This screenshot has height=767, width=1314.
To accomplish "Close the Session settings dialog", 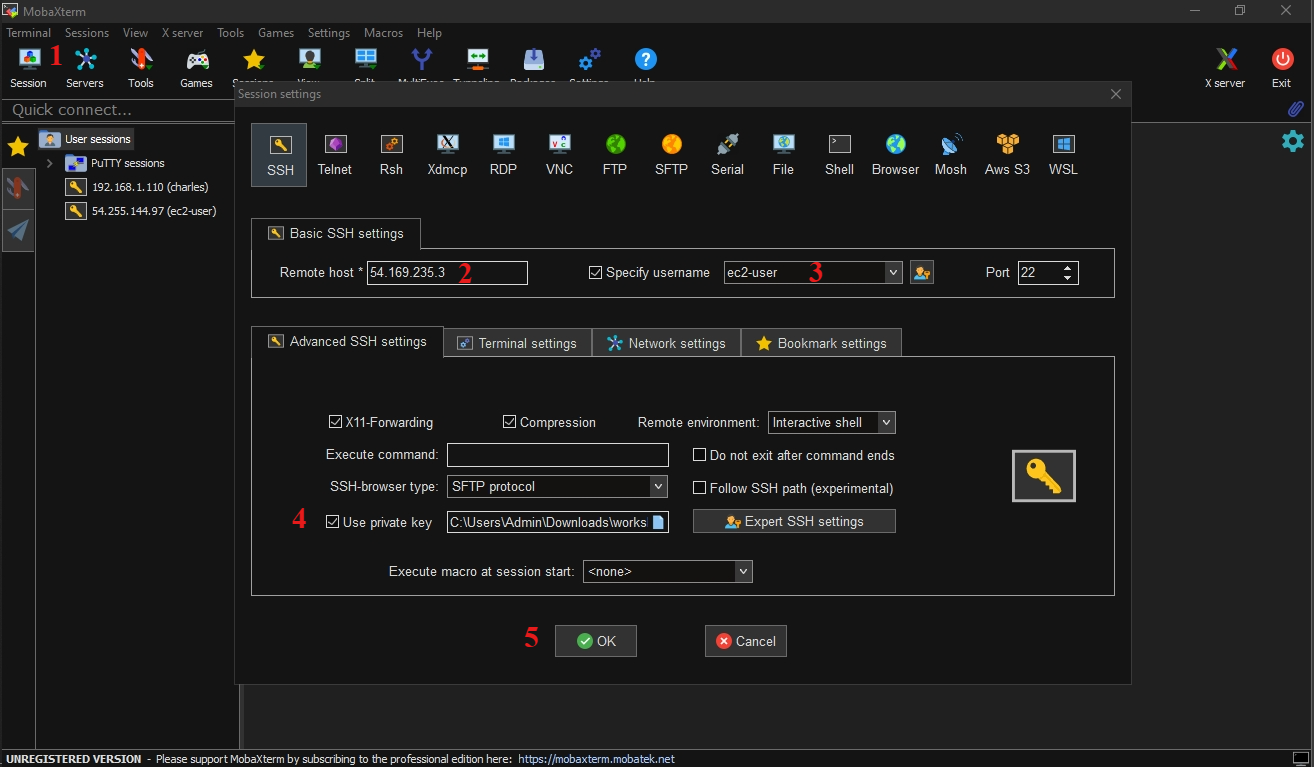I will (x=1116, y=94).
